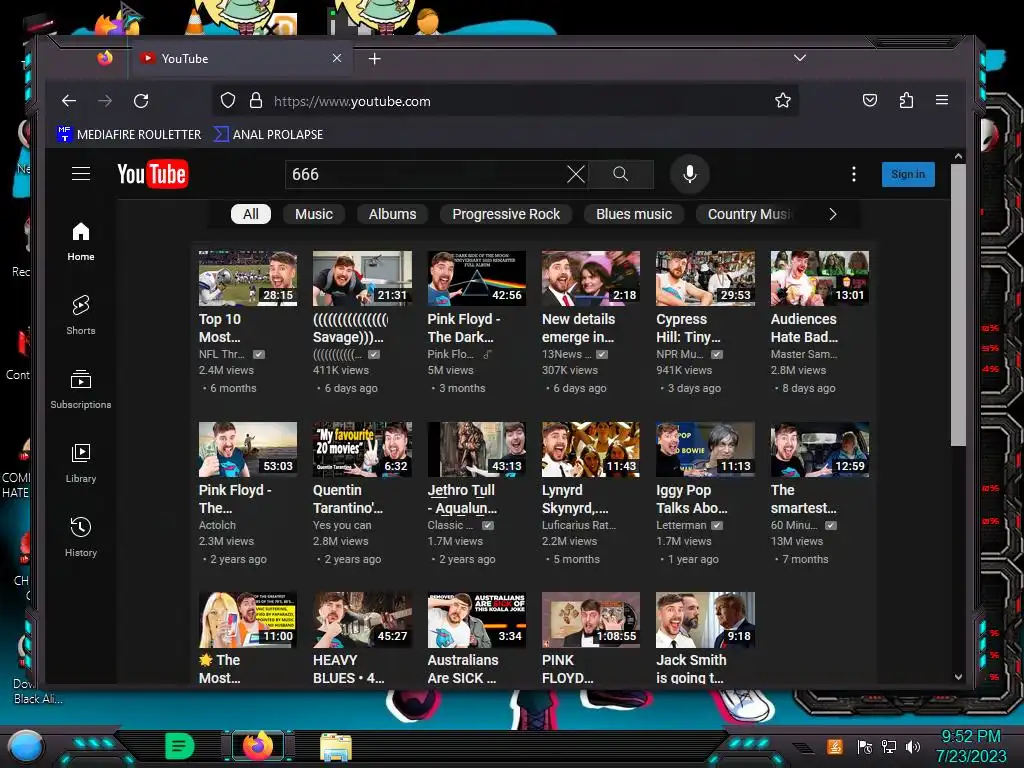This screenshot has width=1024, height=768.
Task: Open a new browser tab
Action: click(374, 59)
